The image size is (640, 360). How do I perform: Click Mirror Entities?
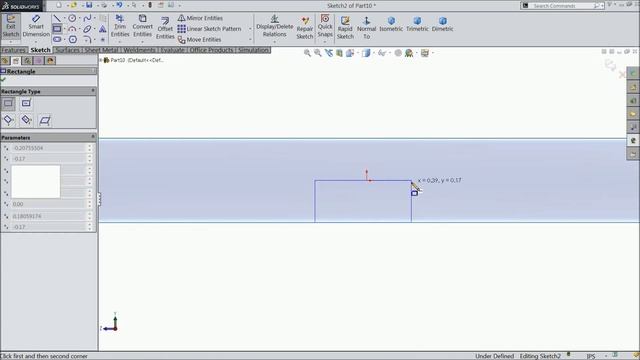click(200, 18)
